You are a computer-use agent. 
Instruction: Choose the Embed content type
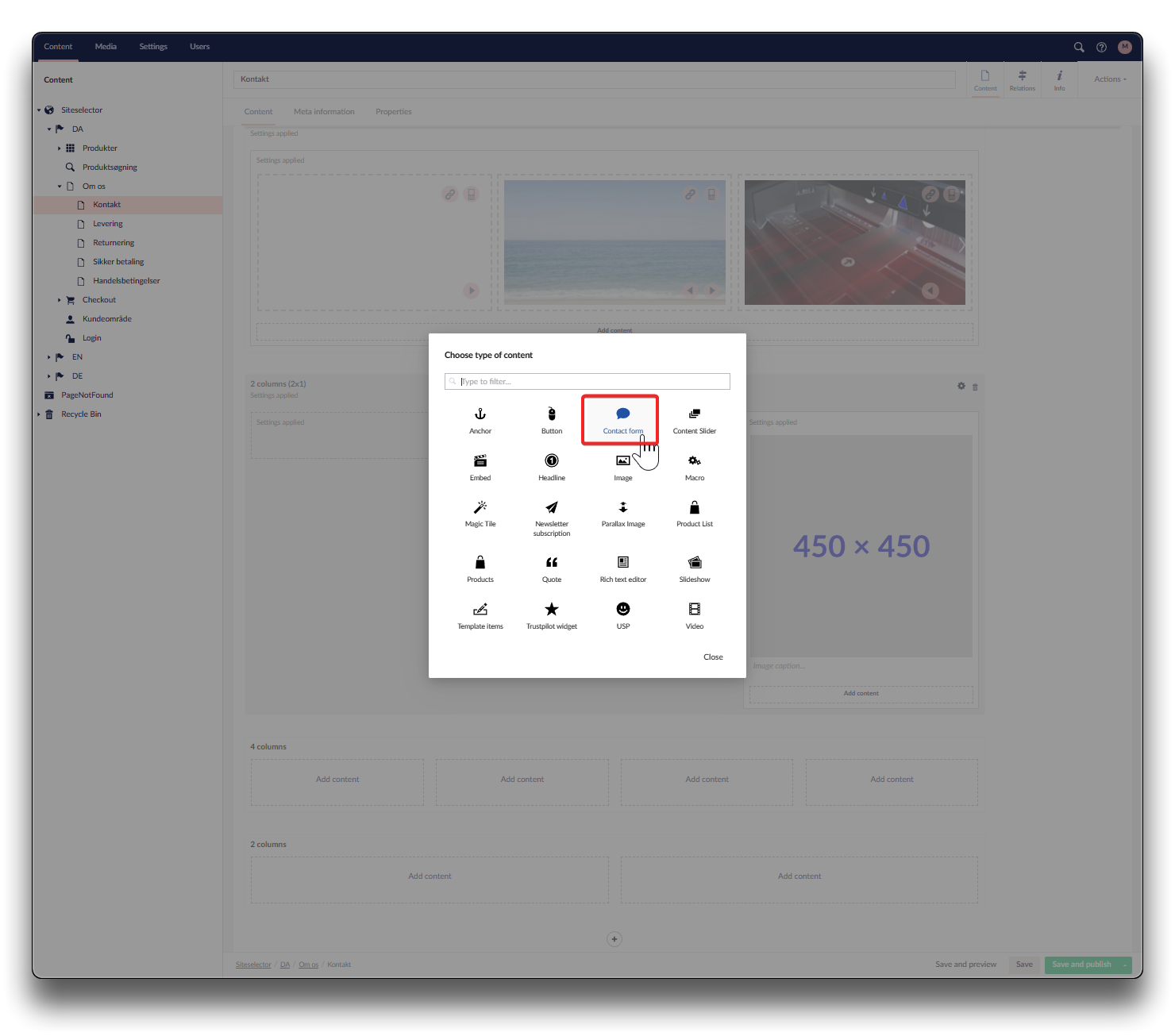pos(480,468)
